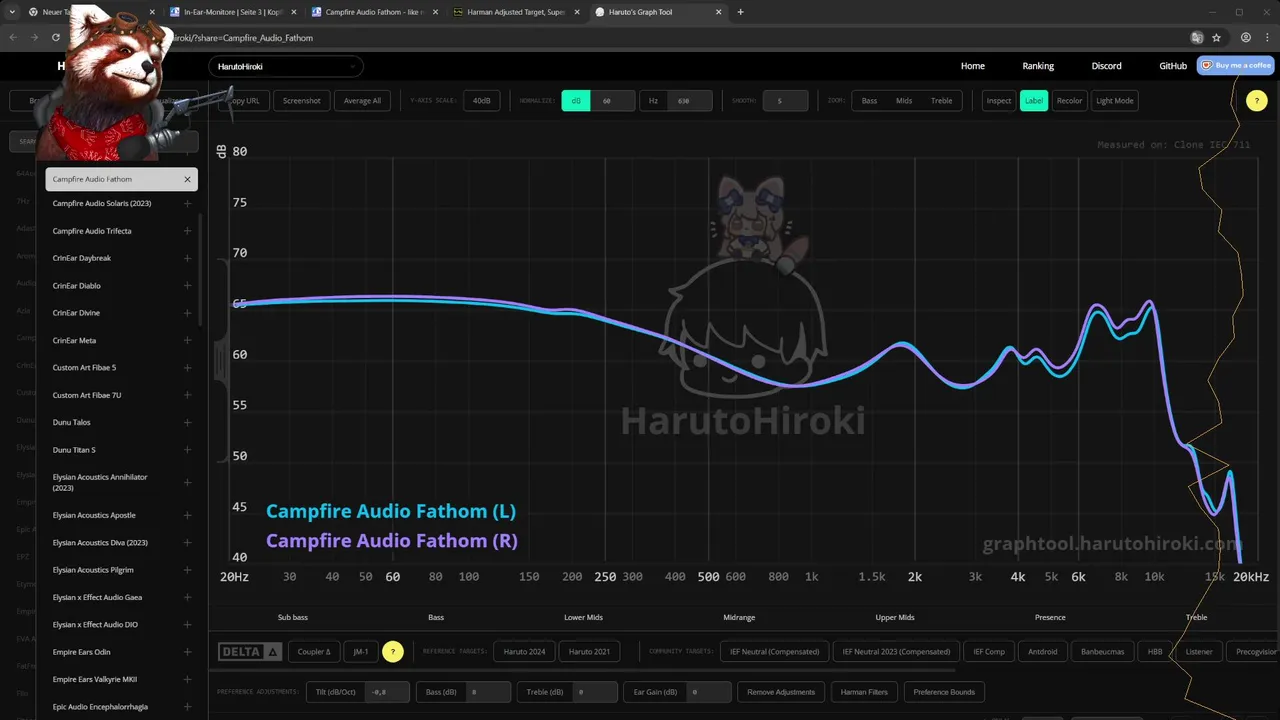Add Epic Audio Encephalorrhagia with plus icon
The image size is (1280, 720).
pos(187,707)
